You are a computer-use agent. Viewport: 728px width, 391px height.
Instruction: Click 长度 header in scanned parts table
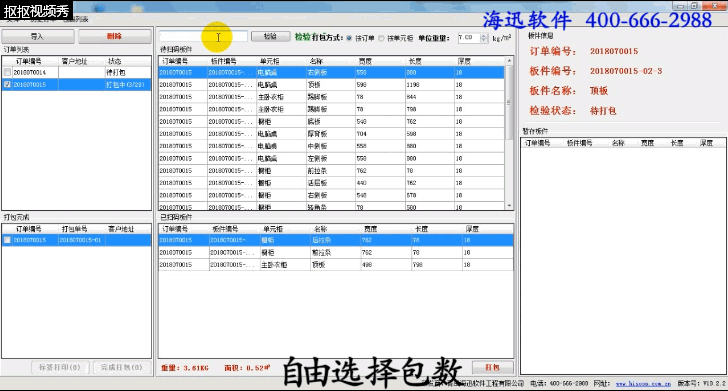pyautogui.click(x=421, y=229)
